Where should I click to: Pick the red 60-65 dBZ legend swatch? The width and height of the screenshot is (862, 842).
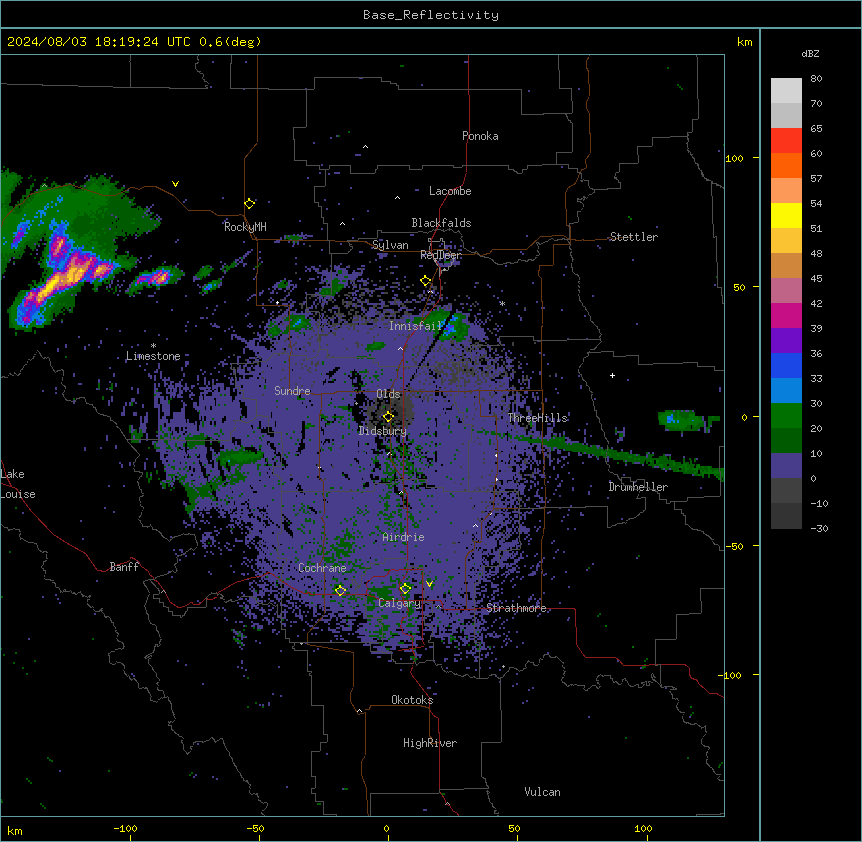[x=786, y=140]
